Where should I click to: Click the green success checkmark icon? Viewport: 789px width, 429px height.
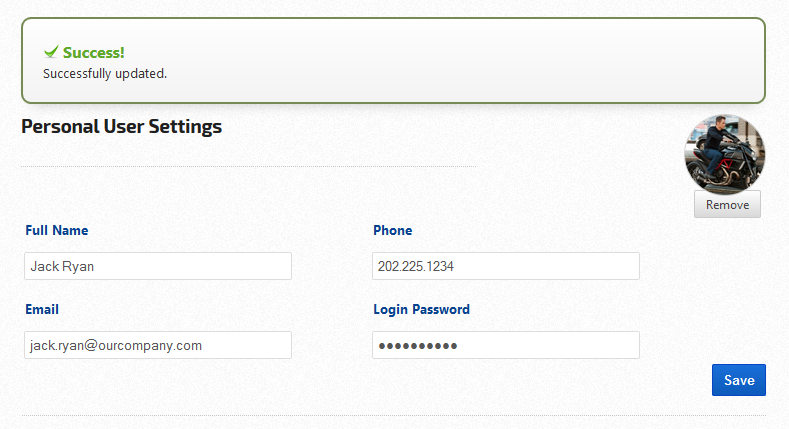(x=51, y=52)
